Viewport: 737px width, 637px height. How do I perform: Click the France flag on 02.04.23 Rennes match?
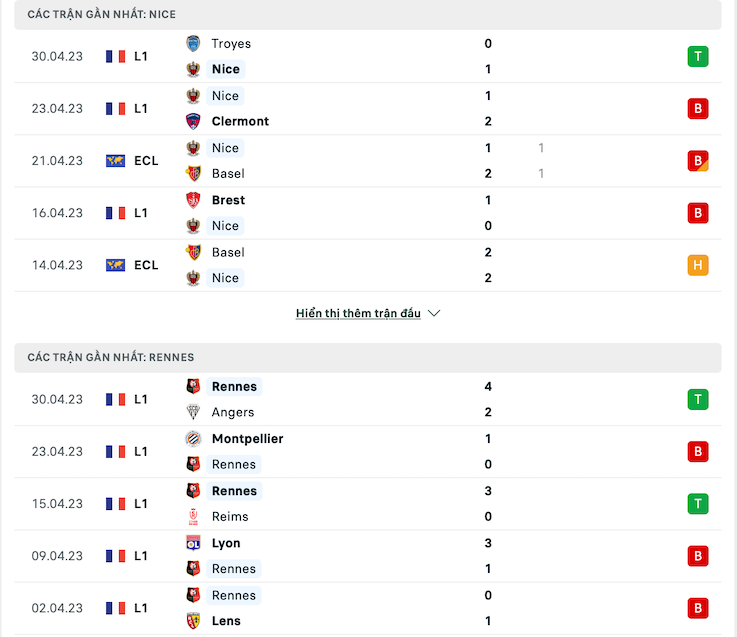click(116, 608)
